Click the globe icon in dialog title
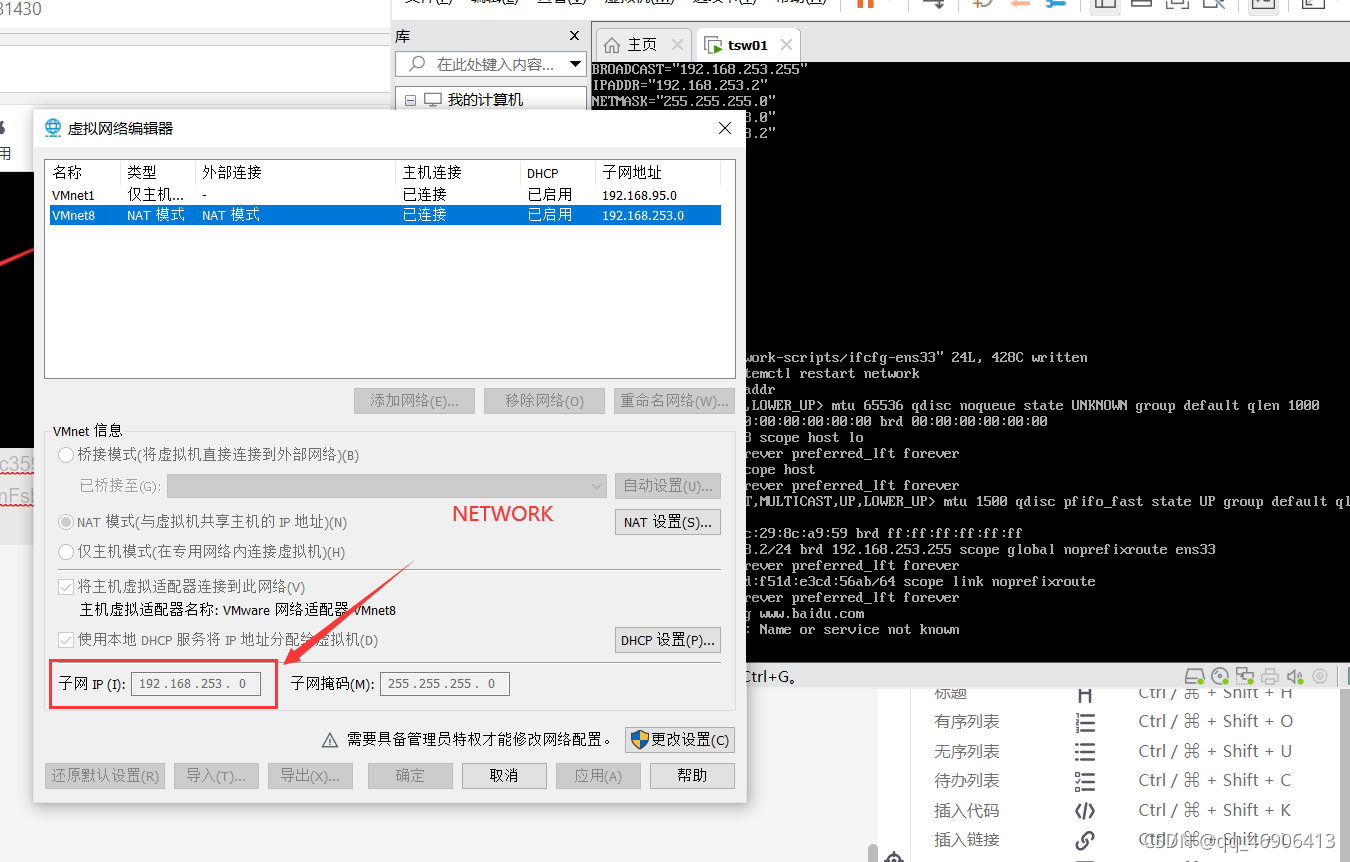1350x862 pixels. coord(53,128)
